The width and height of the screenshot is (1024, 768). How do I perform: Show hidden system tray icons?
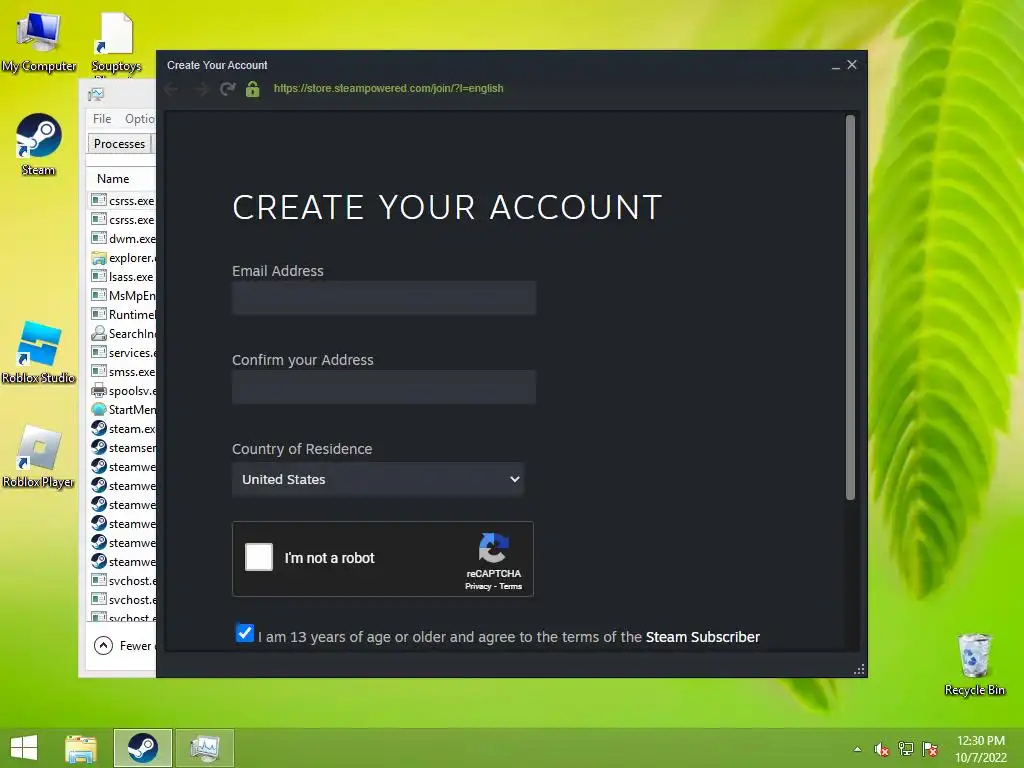(857, 750)
